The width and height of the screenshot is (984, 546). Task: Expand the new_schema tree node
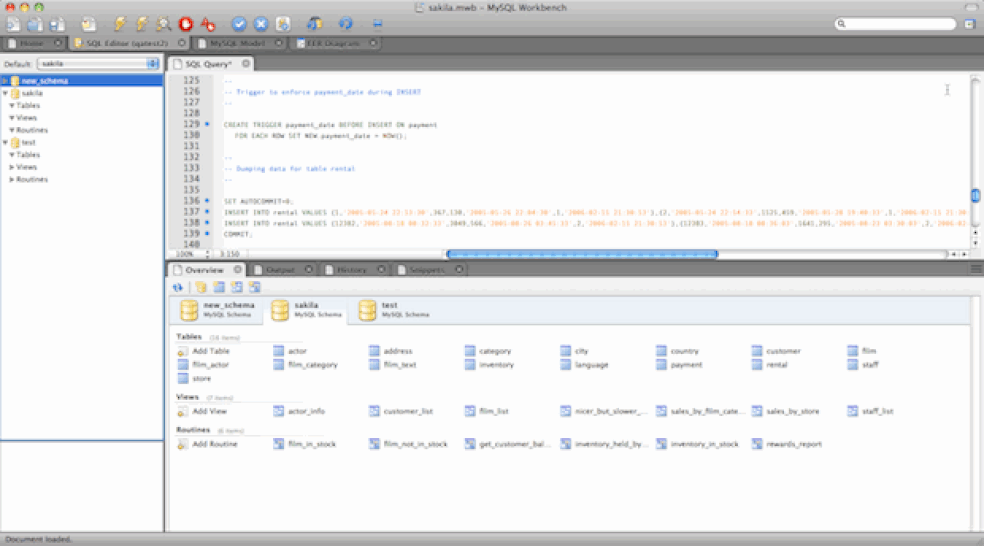[5, 80]
